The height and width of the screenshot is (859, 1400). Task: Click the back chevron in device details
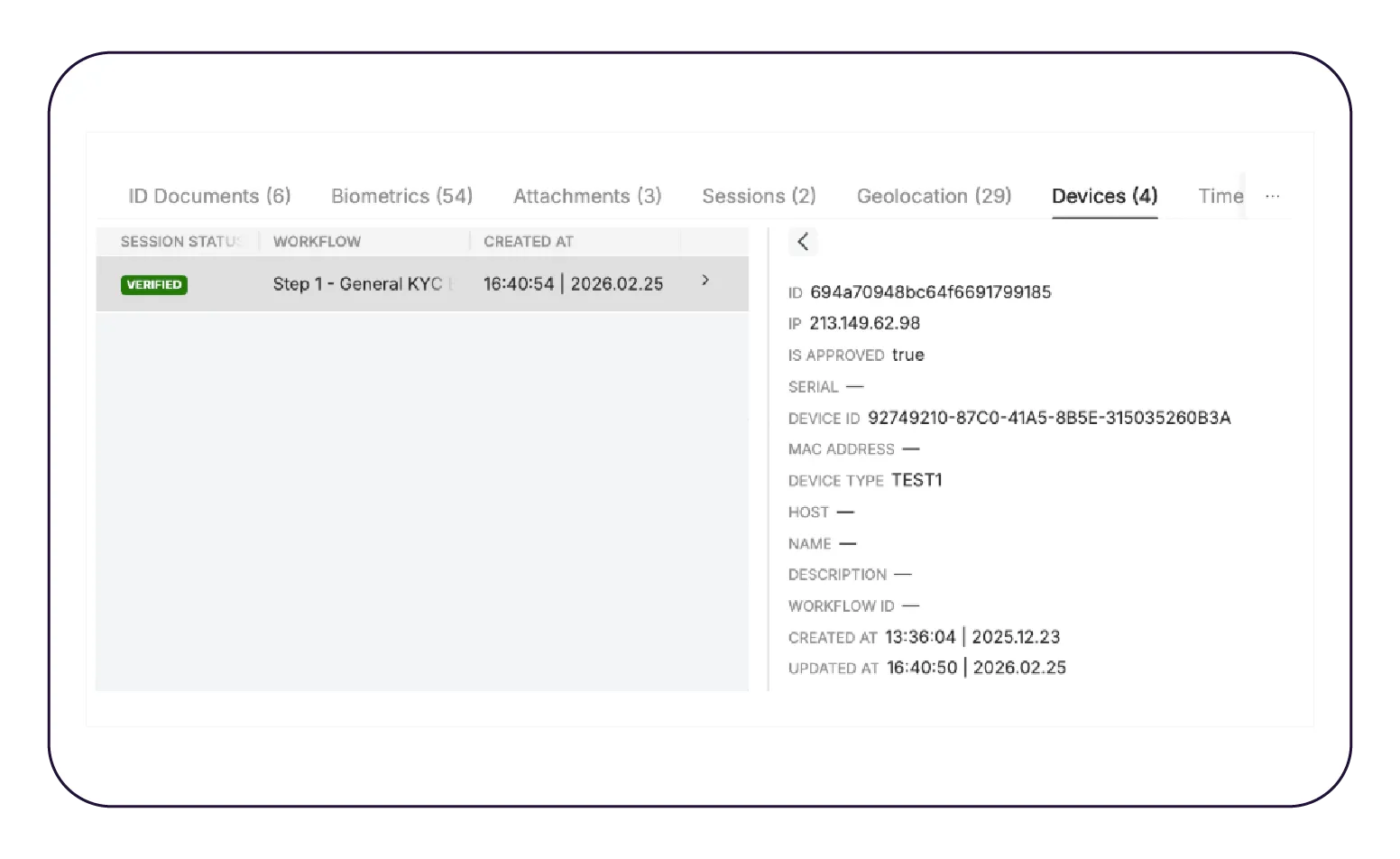803,242
